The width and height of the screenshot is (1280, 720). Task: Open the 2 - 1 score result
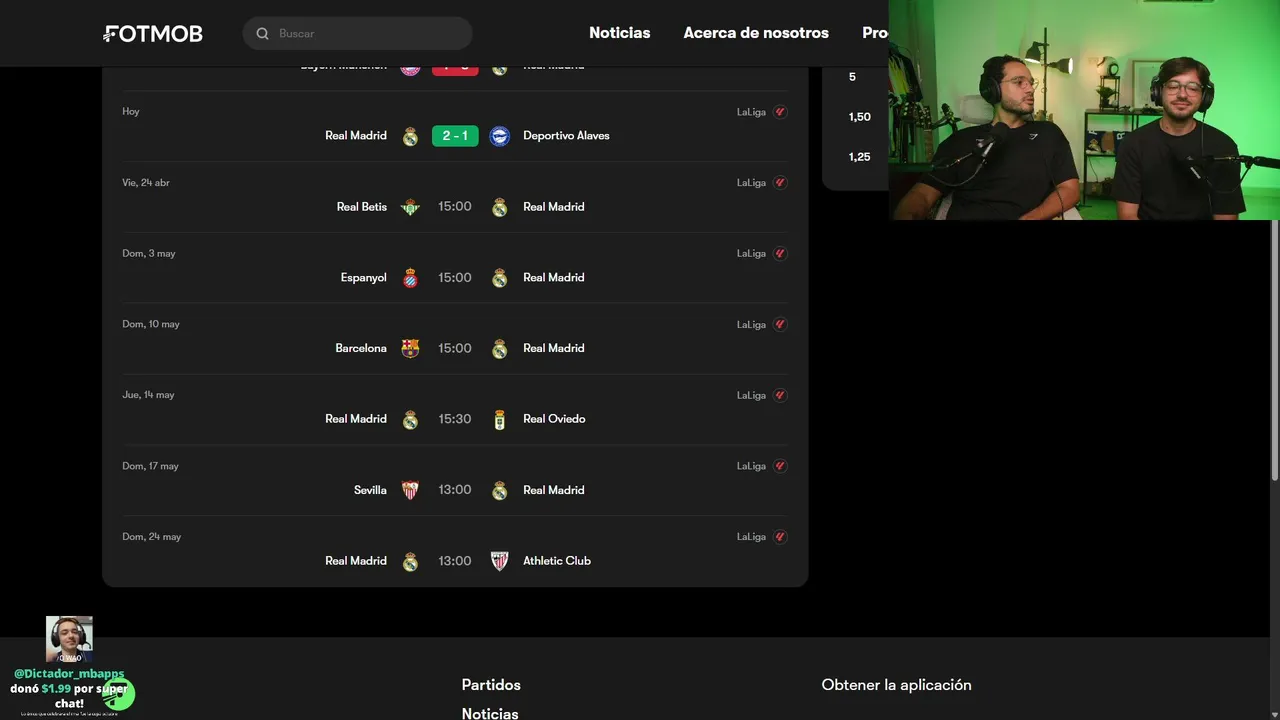click(455, 136)
